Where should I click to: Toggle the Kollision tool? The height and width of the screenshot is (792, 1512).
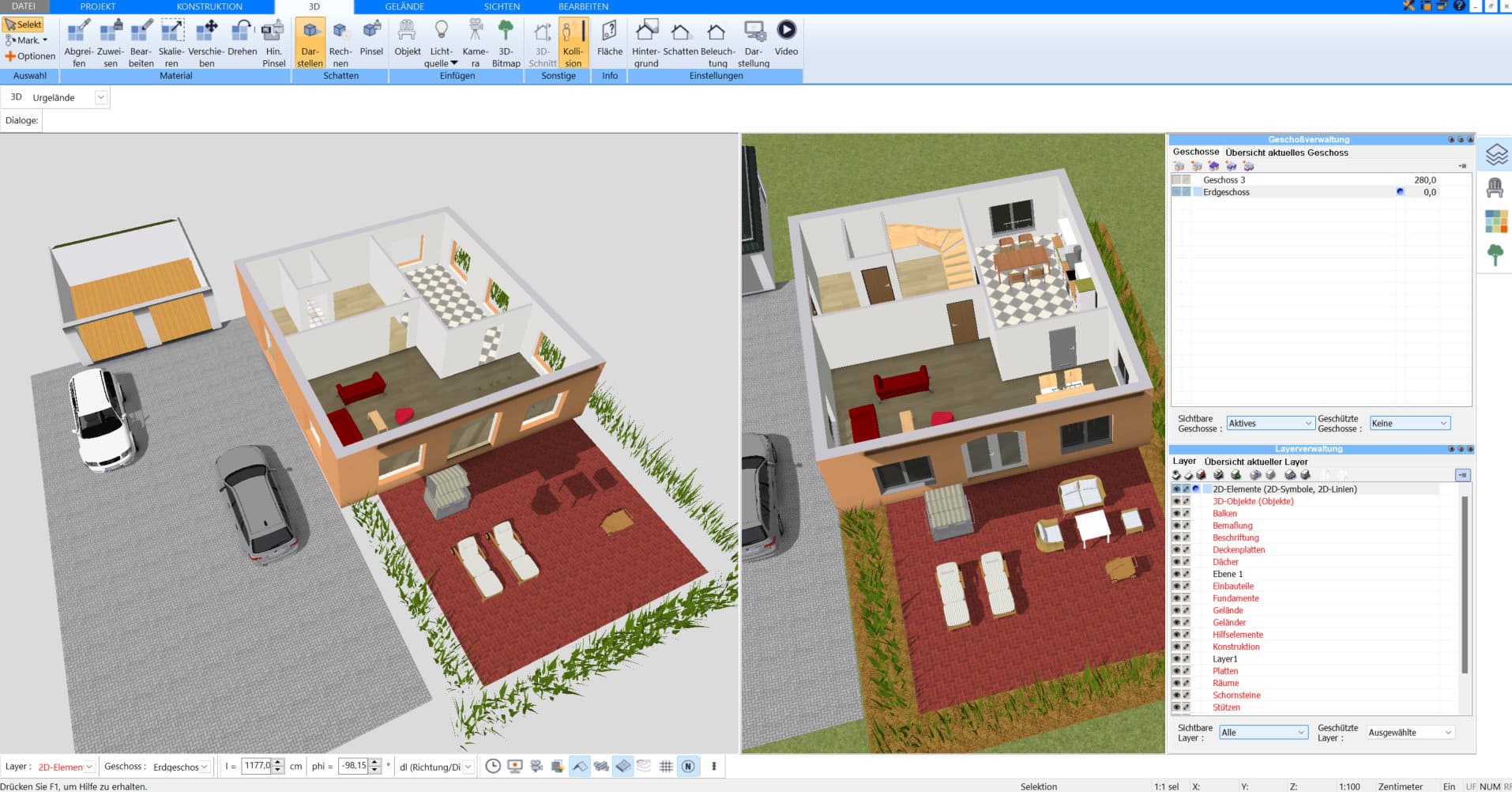[573, 43]
